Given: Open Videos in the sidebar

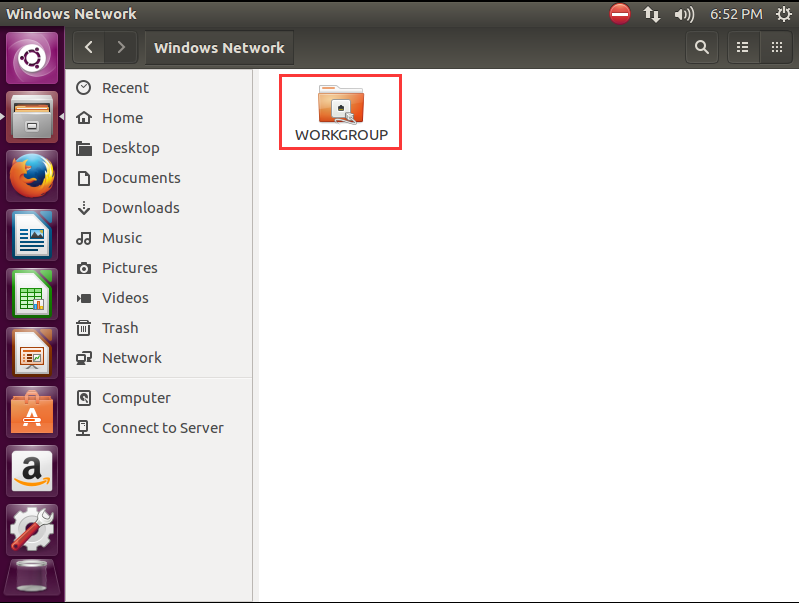Looking at the screenshot, I should coord(159,298).
